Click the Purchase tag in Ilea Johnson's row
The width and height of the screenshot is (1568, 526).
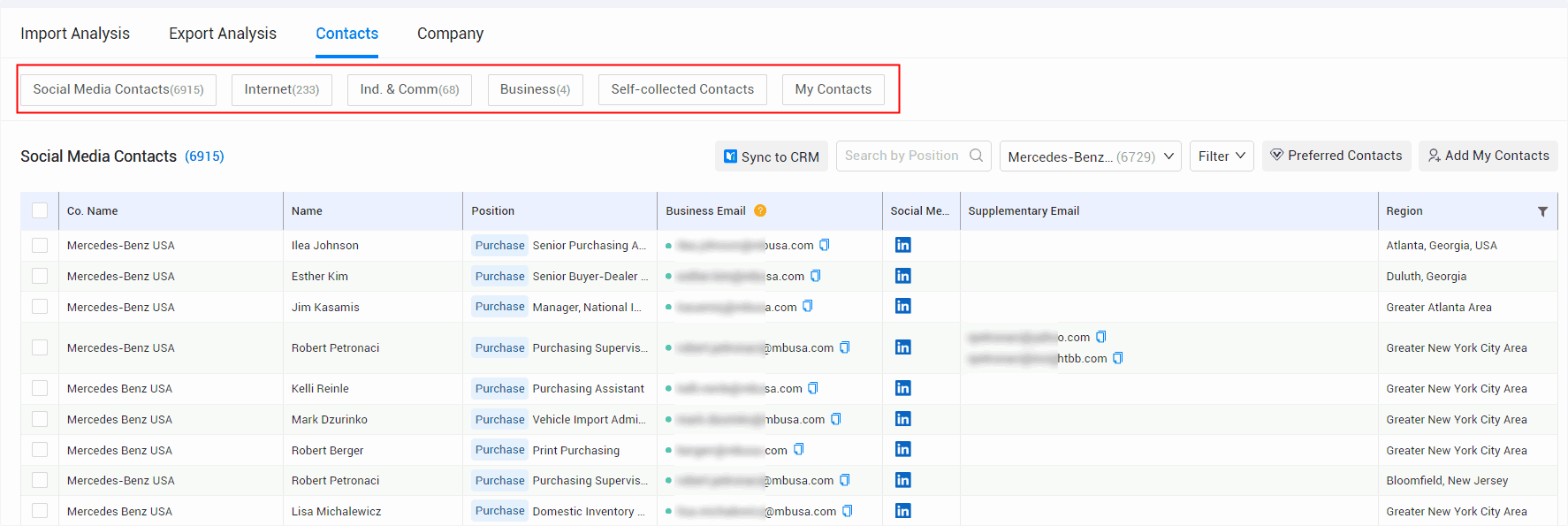499,245
